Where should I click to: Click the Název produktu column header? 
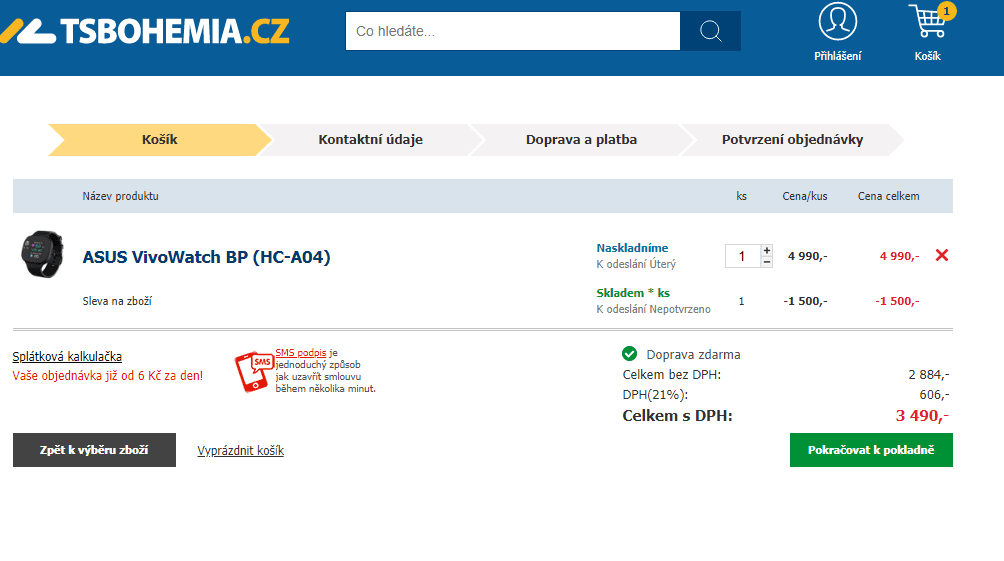click(x=120, y=196)
